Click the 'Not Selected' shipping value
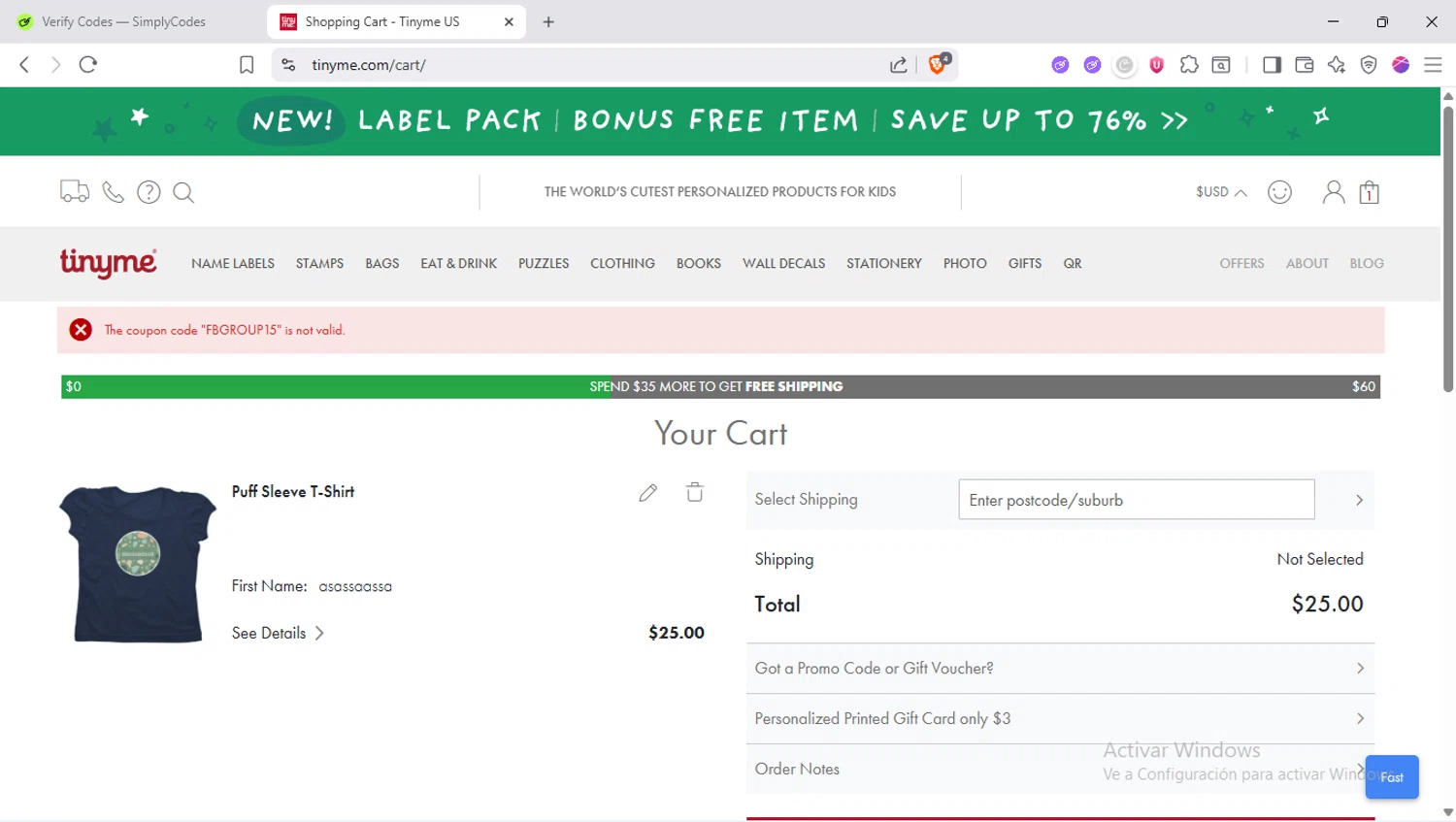Image resolution: width=1456 pixels, height=822 pixels. [1320, 559]
